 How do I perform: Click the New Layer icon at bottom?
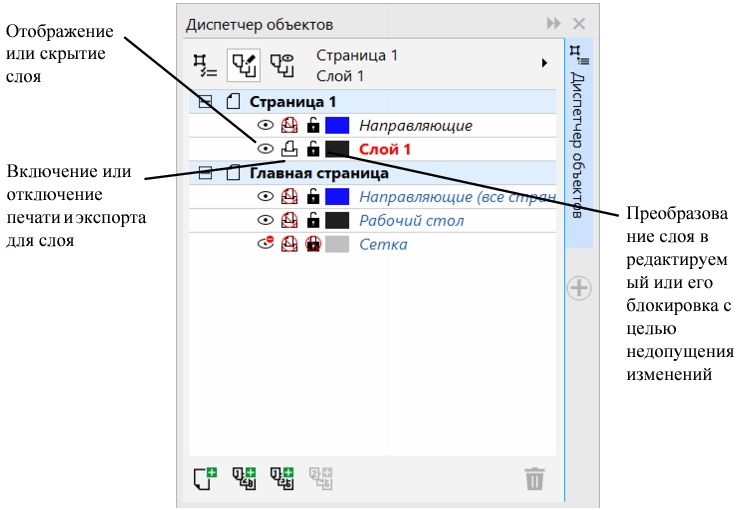(205, 478)
